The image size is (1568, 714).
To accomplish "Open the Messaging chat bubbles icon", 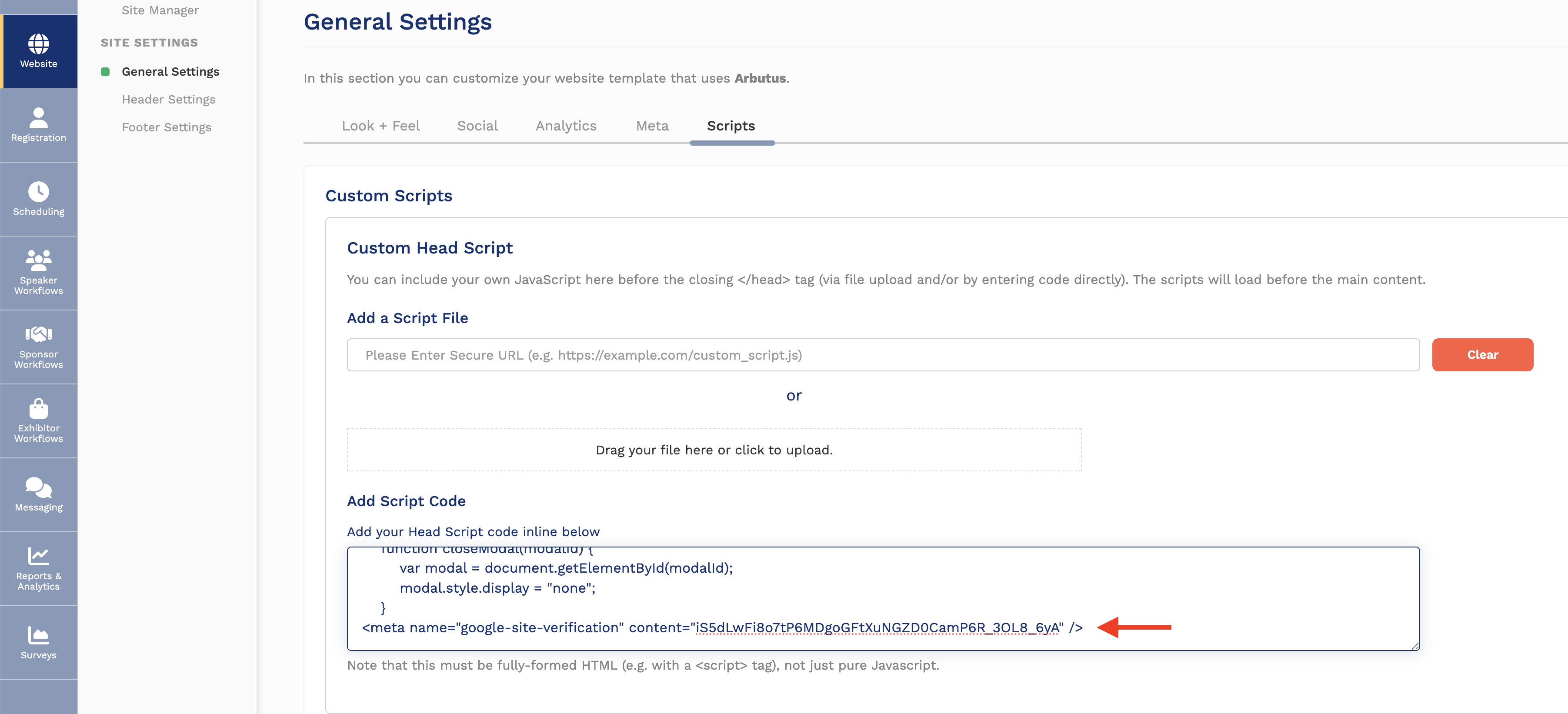I will pos(38,487).
